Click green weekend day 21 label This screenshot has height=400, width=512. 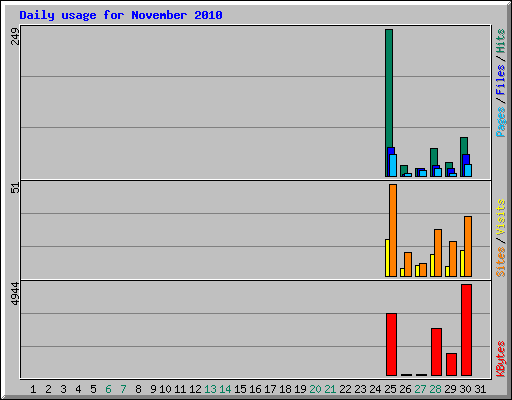(330, 389)
